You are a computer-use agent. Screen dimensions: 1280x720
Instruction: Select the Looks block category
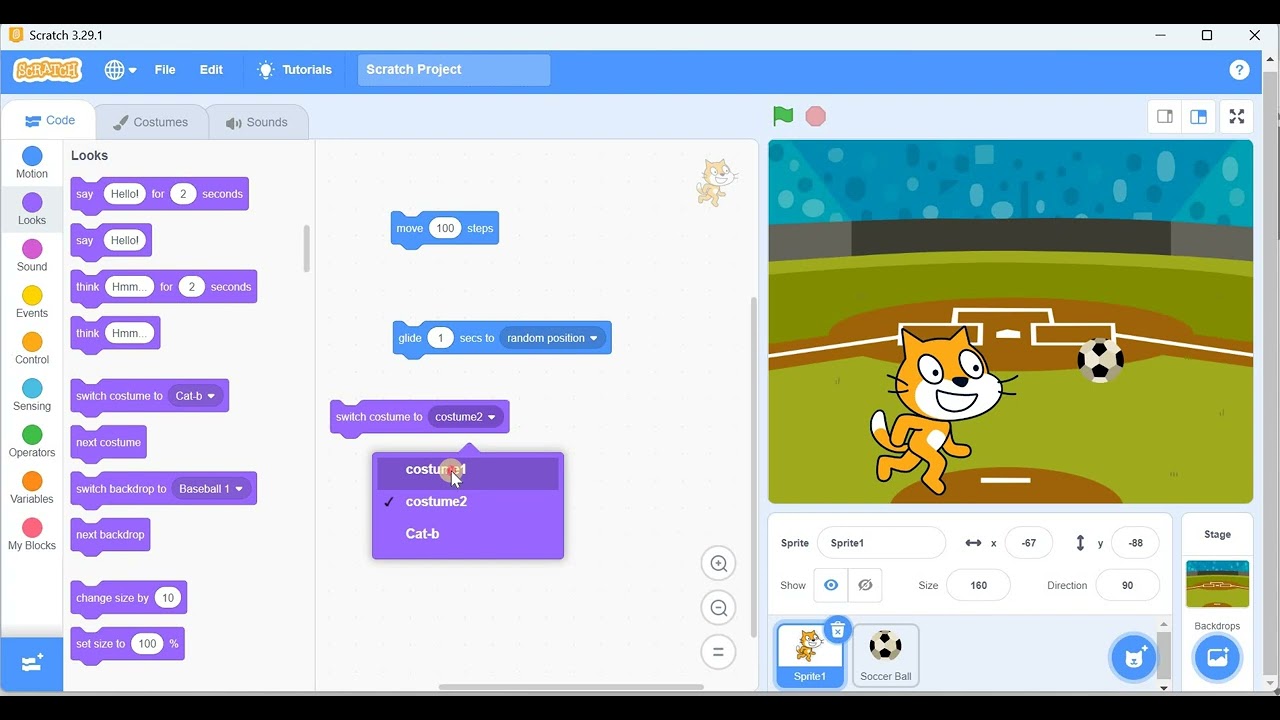(32, 210)
